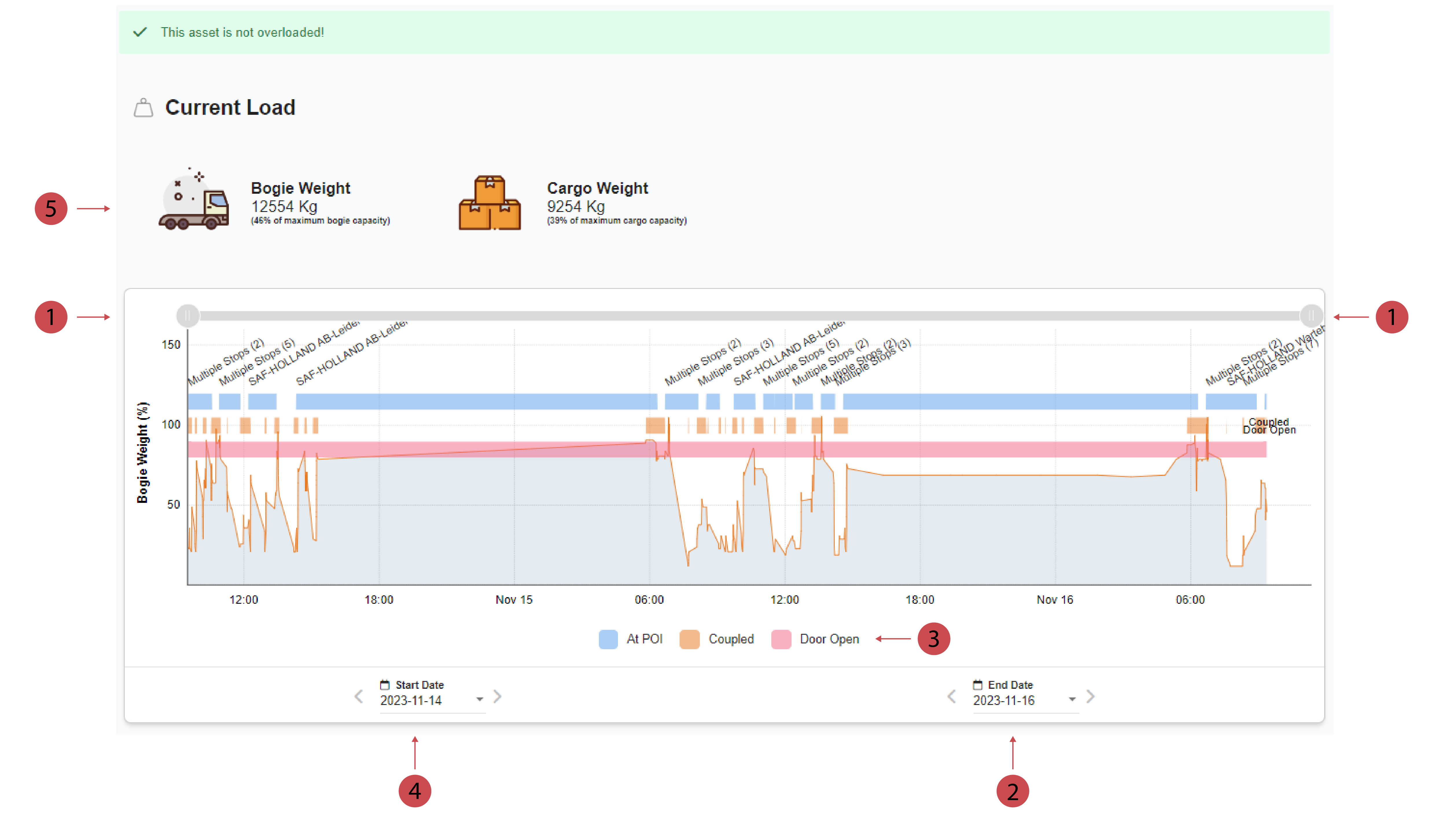Toggle the At POI legend series

click(644, 639)
